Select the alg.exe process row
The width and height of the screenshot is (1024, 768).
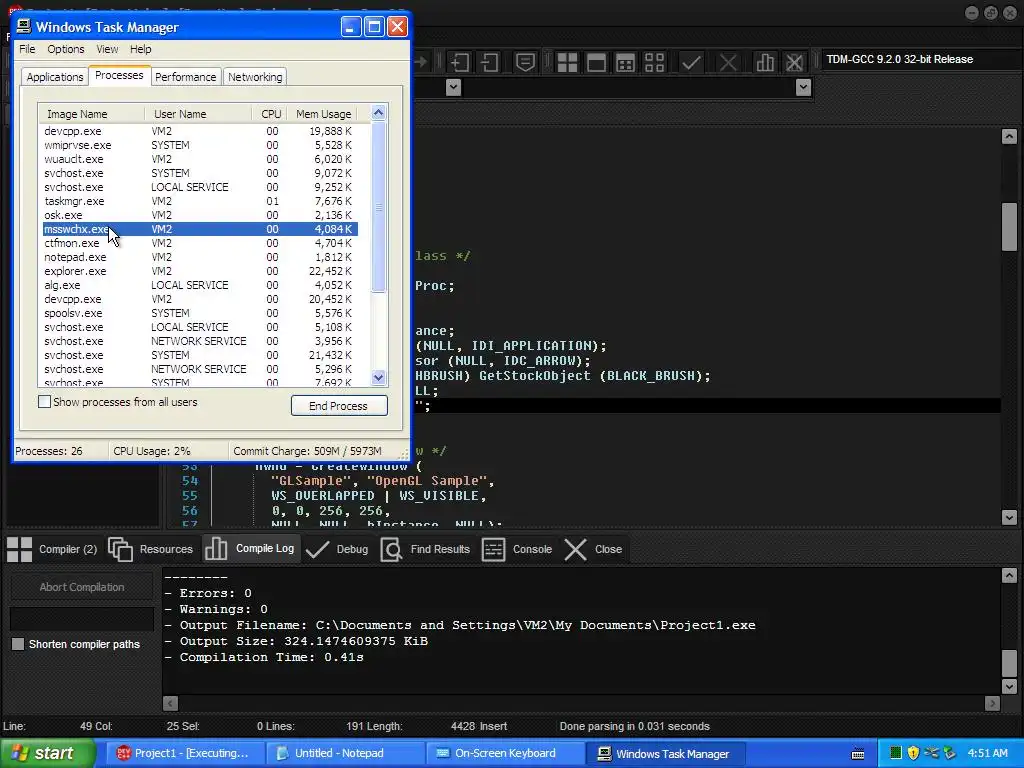[200, 285]
